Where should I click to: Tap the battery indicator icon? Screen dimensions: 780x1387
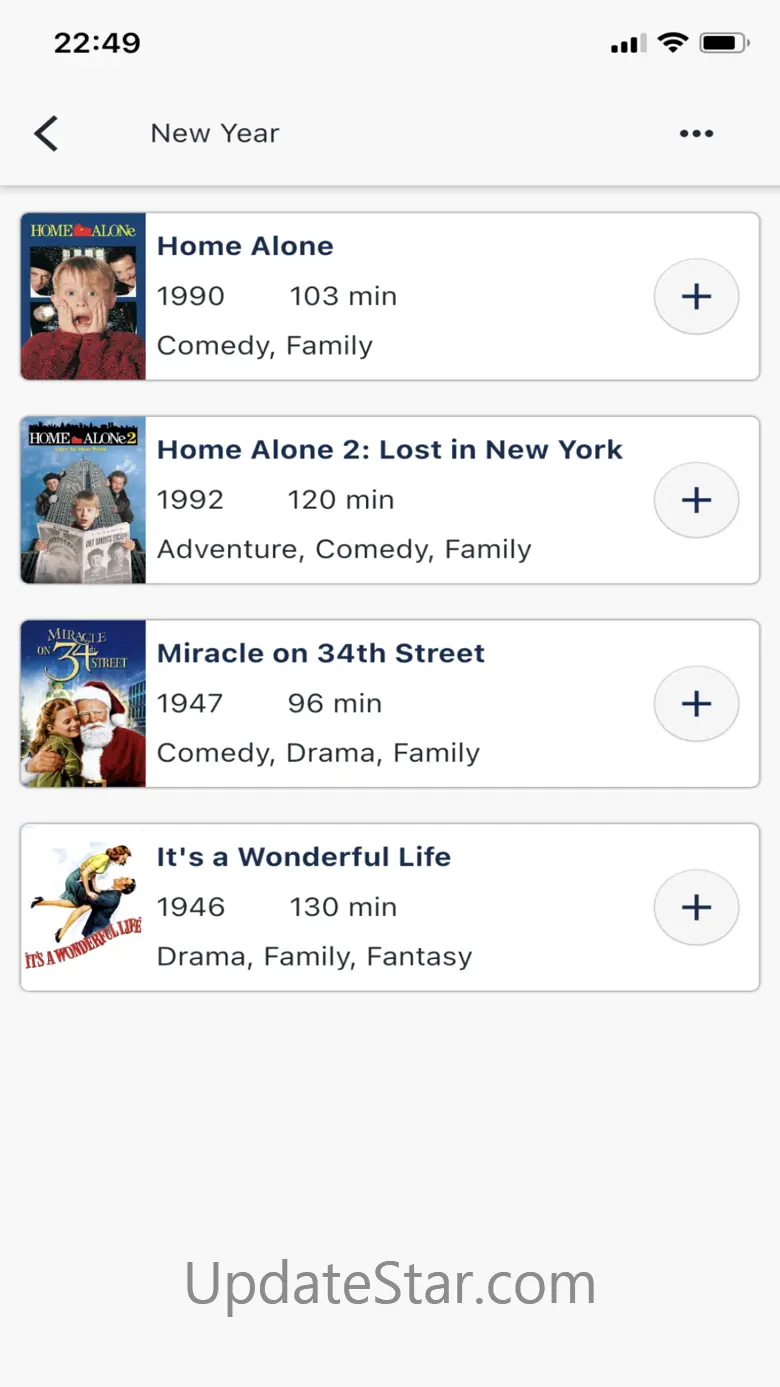(725, 43)
